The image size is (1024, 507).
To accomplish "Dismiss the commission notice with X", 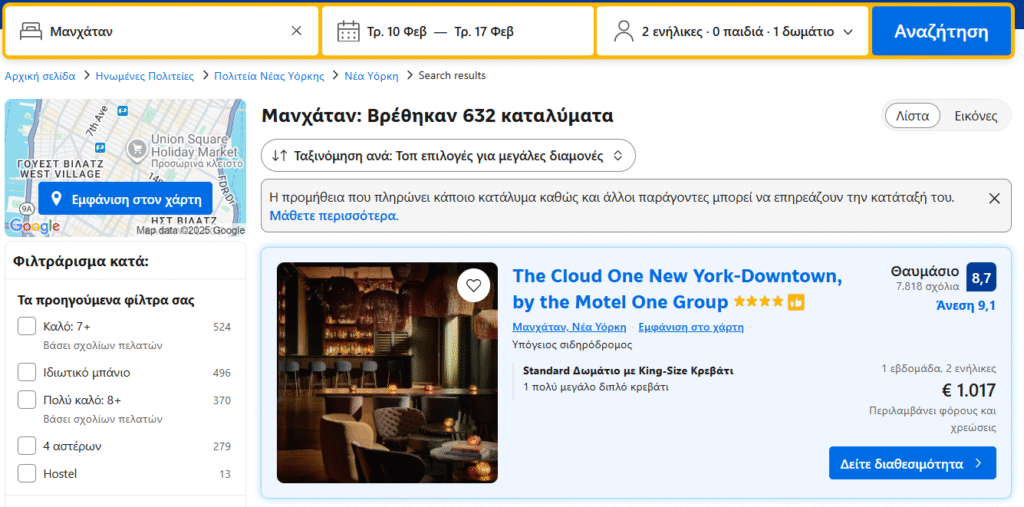I will point(994,199).
